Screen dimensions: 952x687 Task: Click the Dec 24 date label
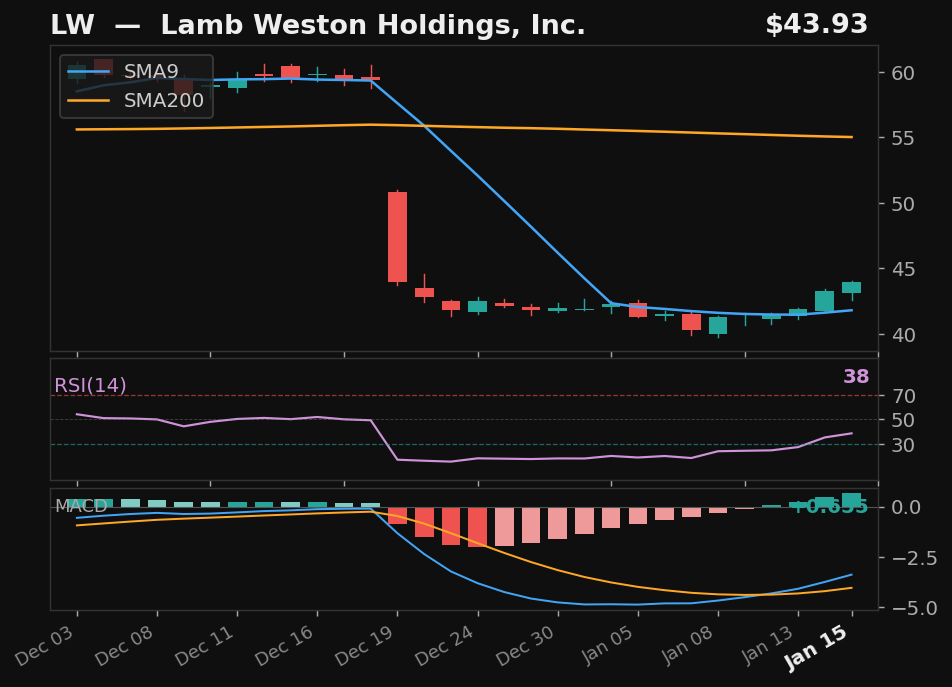(x=445, y=646)
